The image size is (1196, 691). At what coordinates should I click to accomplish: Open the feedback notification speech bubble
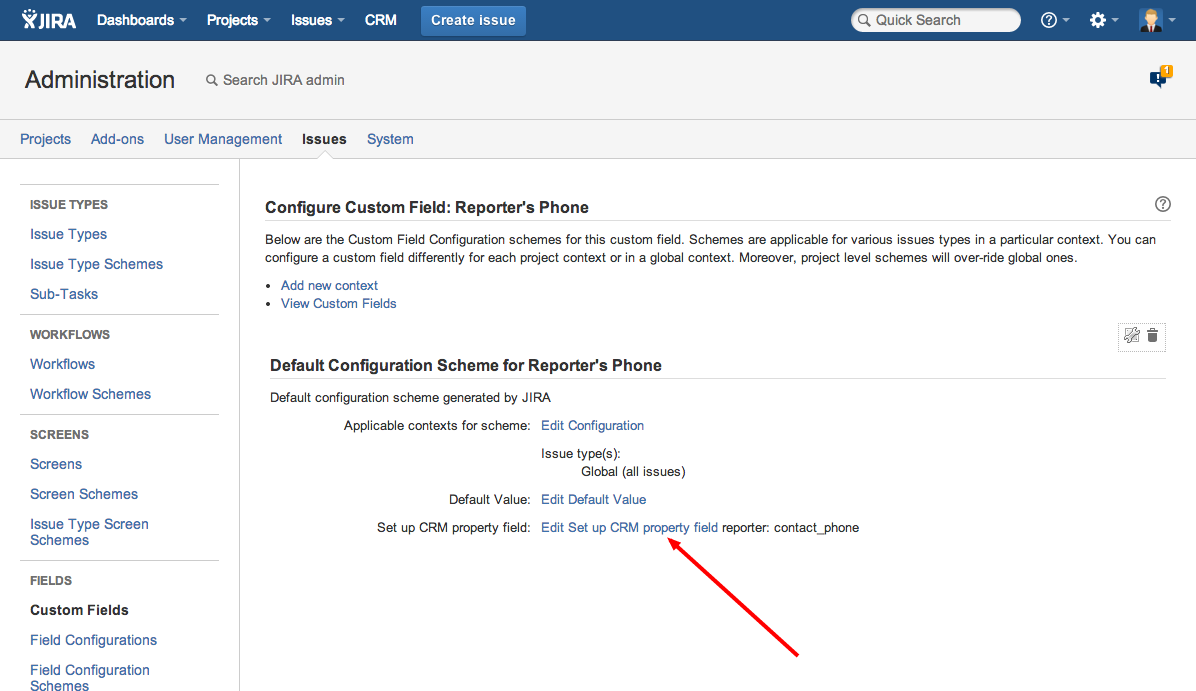click(1160, 78)
